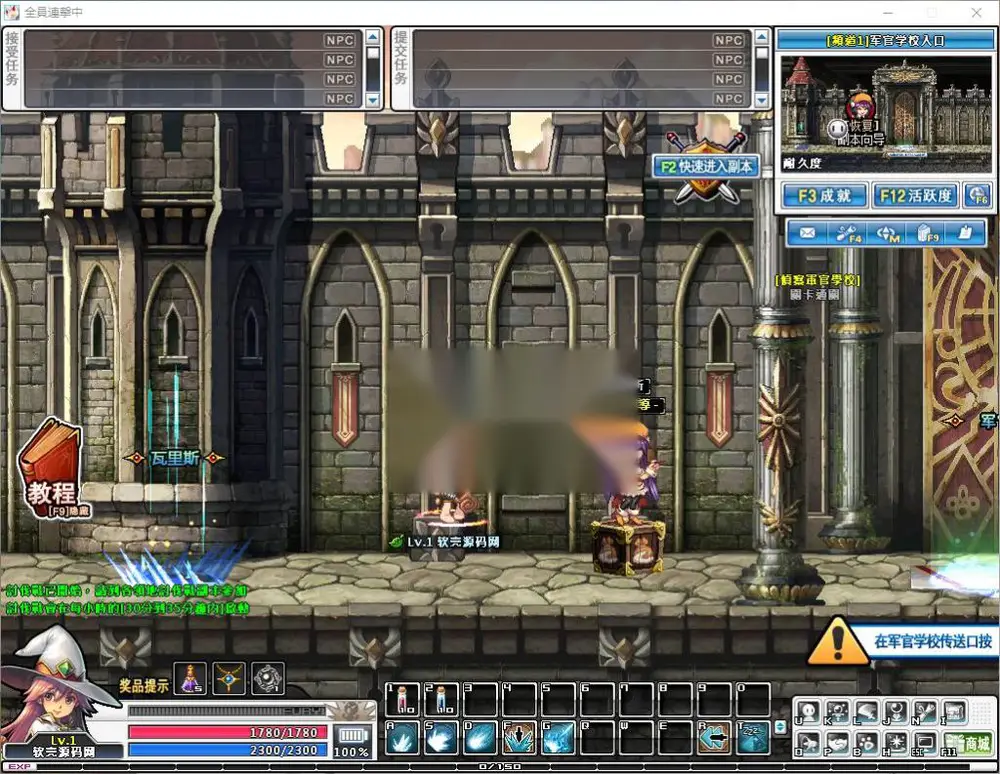Activate the skill on hotkey D
The height and width of the screenshot is (774, 1000).
click(x=481, y=738)
